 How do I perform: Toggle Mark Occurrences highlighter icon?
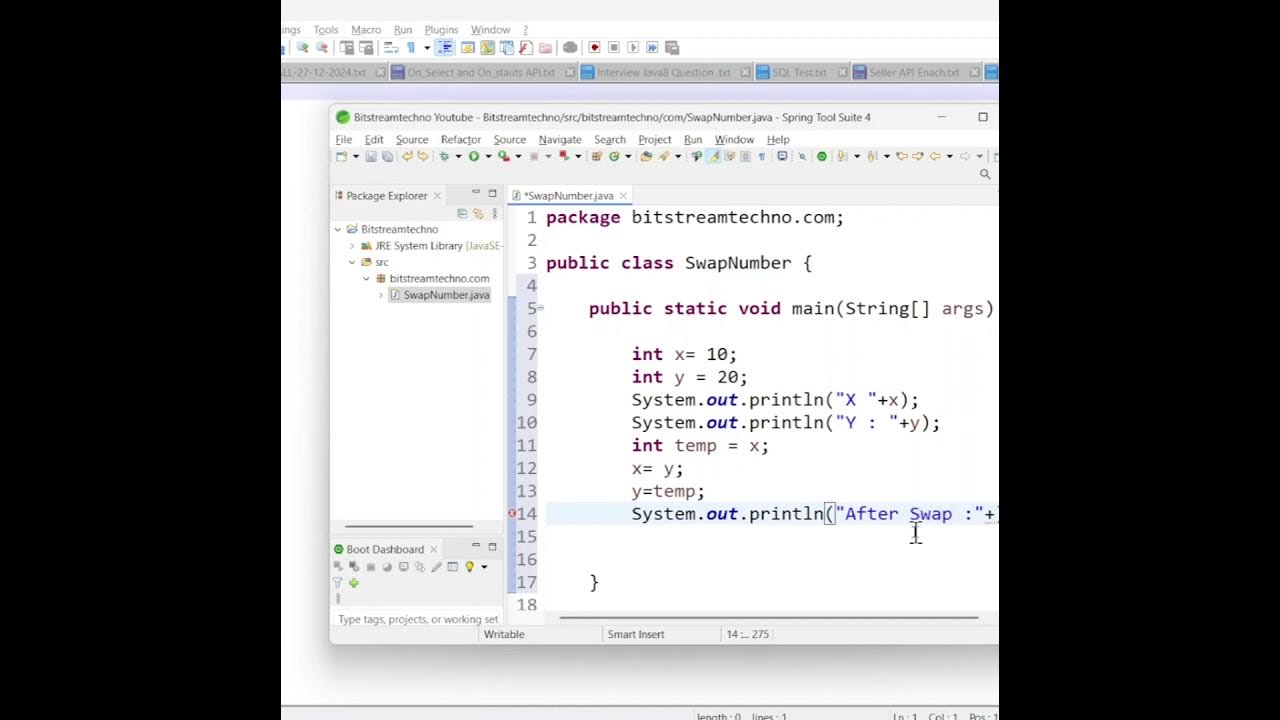click(x=715, y=156)
